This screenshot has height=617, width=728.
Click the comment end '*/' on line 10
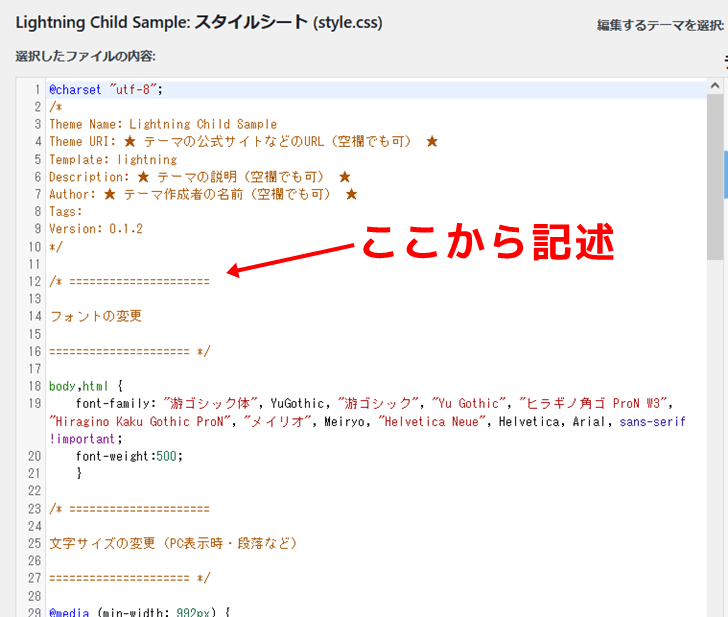56,247
